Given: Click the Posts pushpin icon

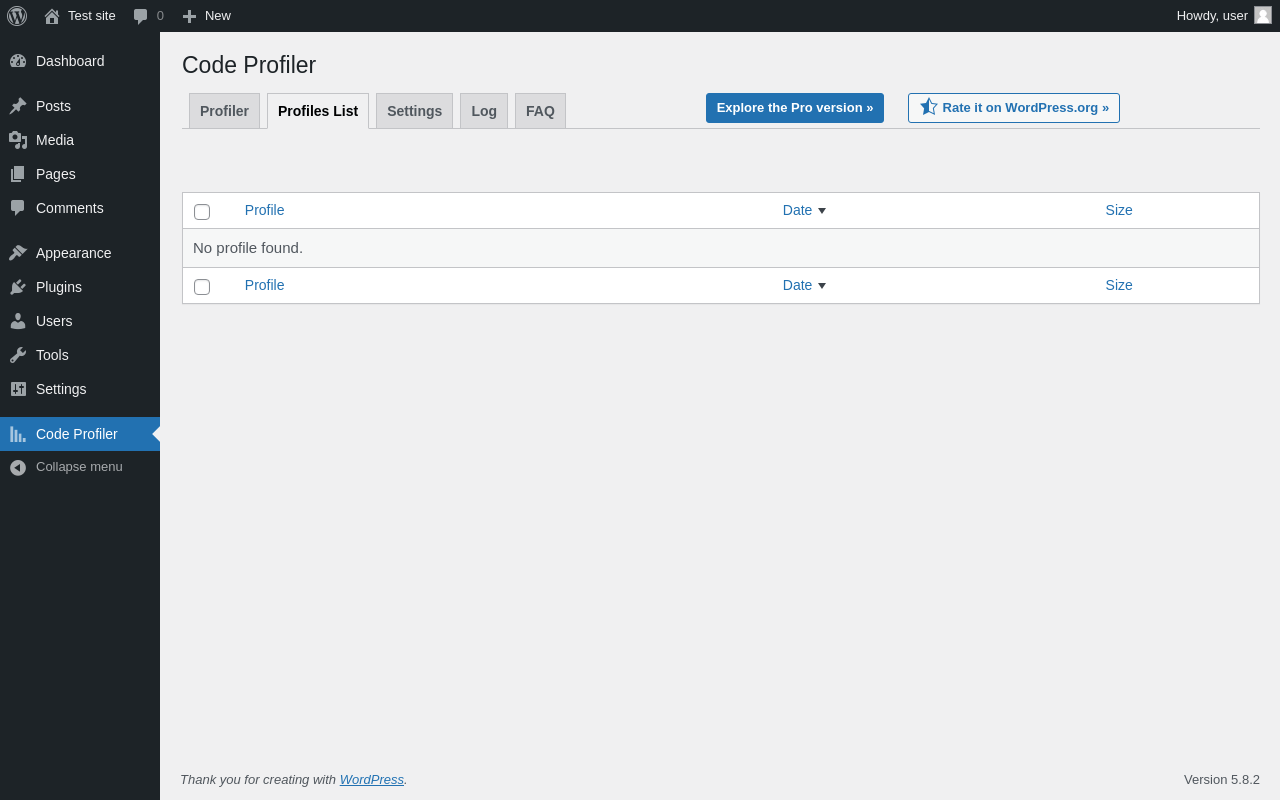Looking at the screenshot, I should point(18,106).
